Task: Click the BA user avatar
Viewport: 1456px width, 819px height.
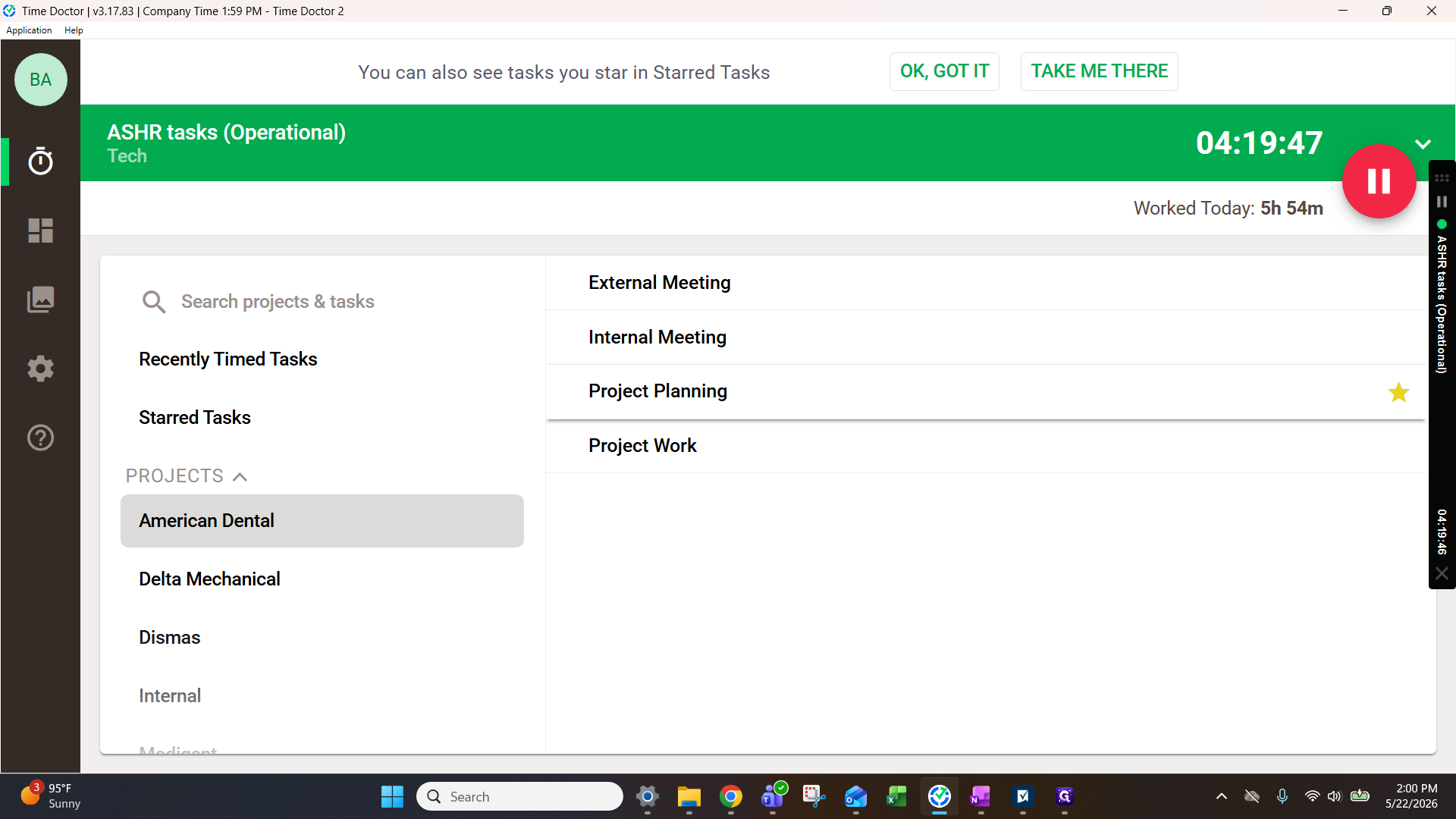Action: (x=41, y=80)
